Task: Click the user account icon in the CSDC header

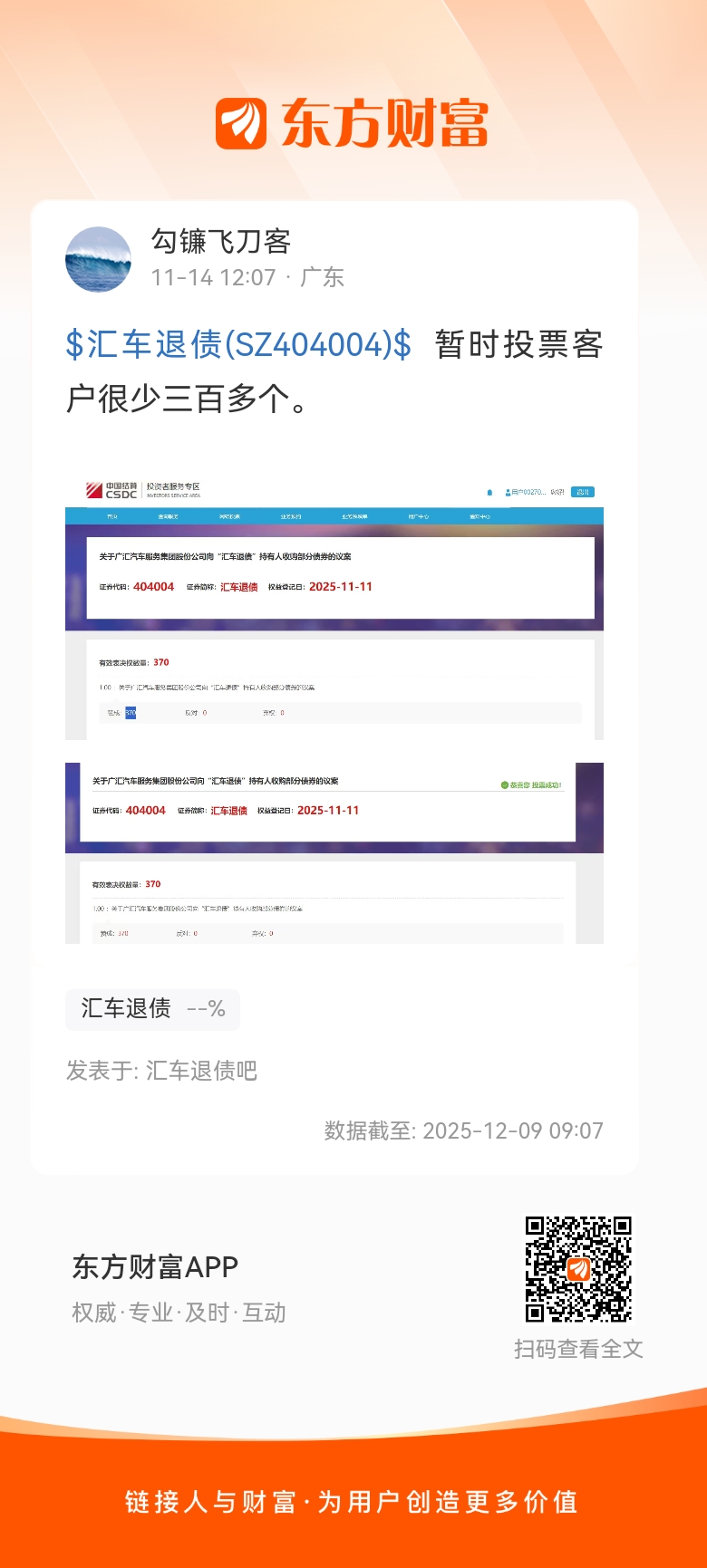Action: tap(508, 492)
